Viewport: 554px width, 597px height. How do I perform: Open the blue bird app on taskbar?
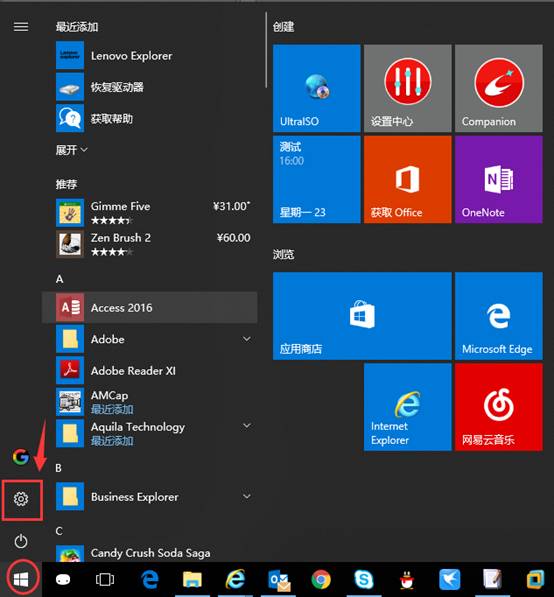point(450,580)
